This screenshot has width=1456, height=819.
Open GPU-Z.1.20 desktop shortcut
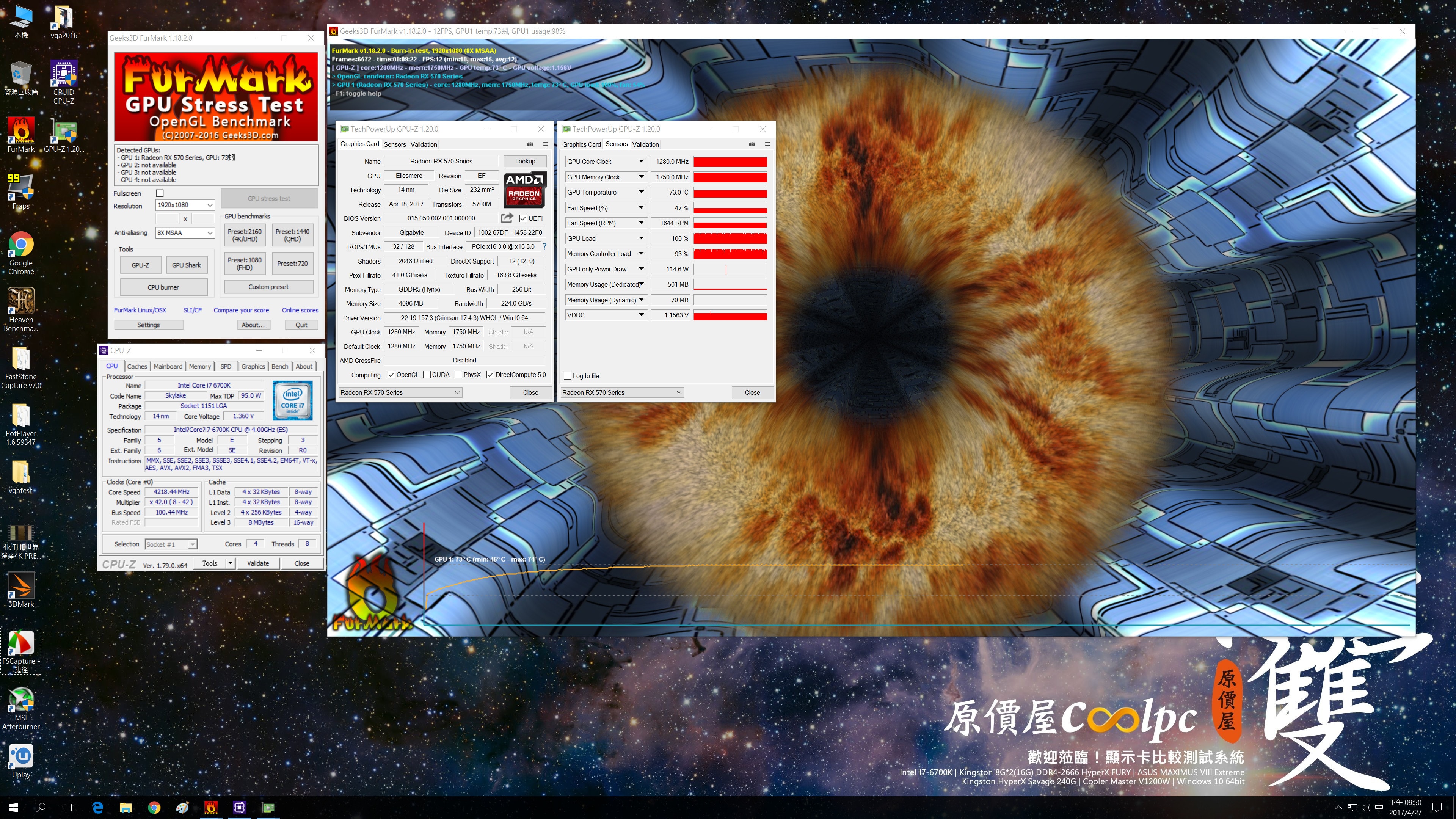[x=63, y=135]
